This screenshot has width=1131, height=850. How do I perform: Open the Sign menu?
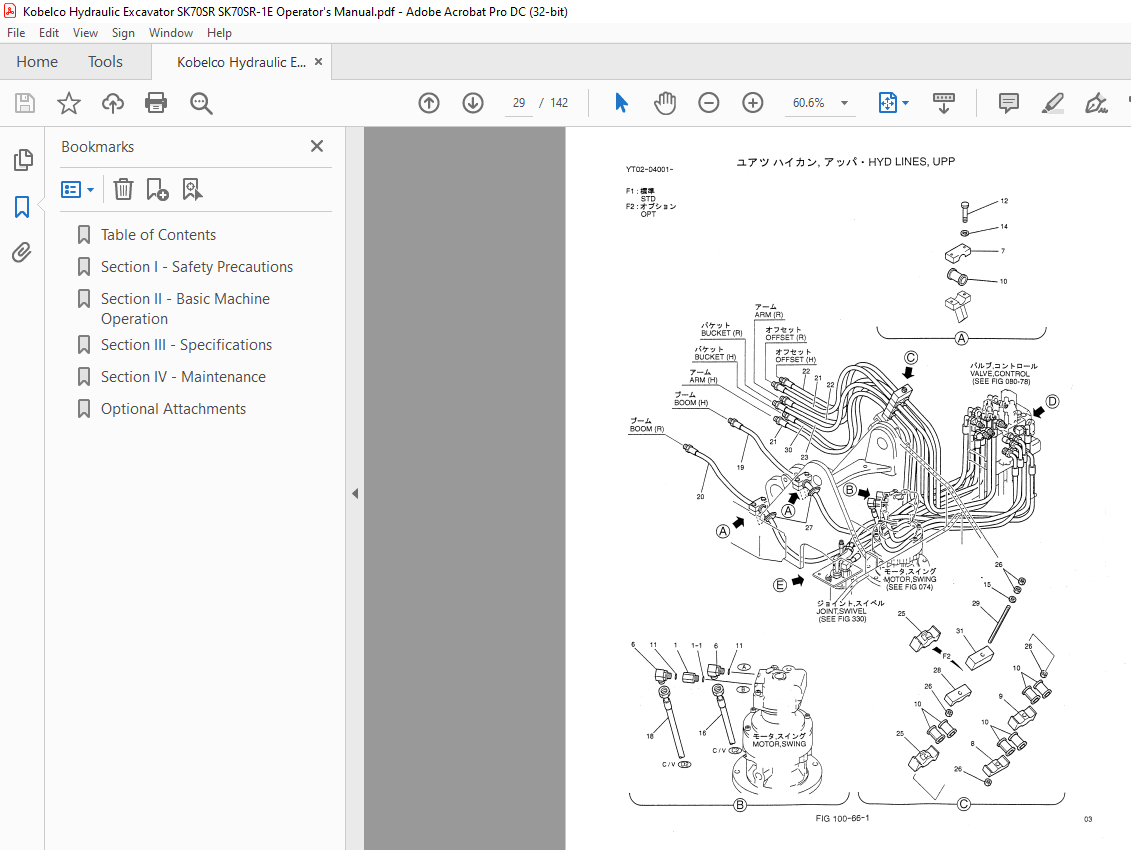123,33
